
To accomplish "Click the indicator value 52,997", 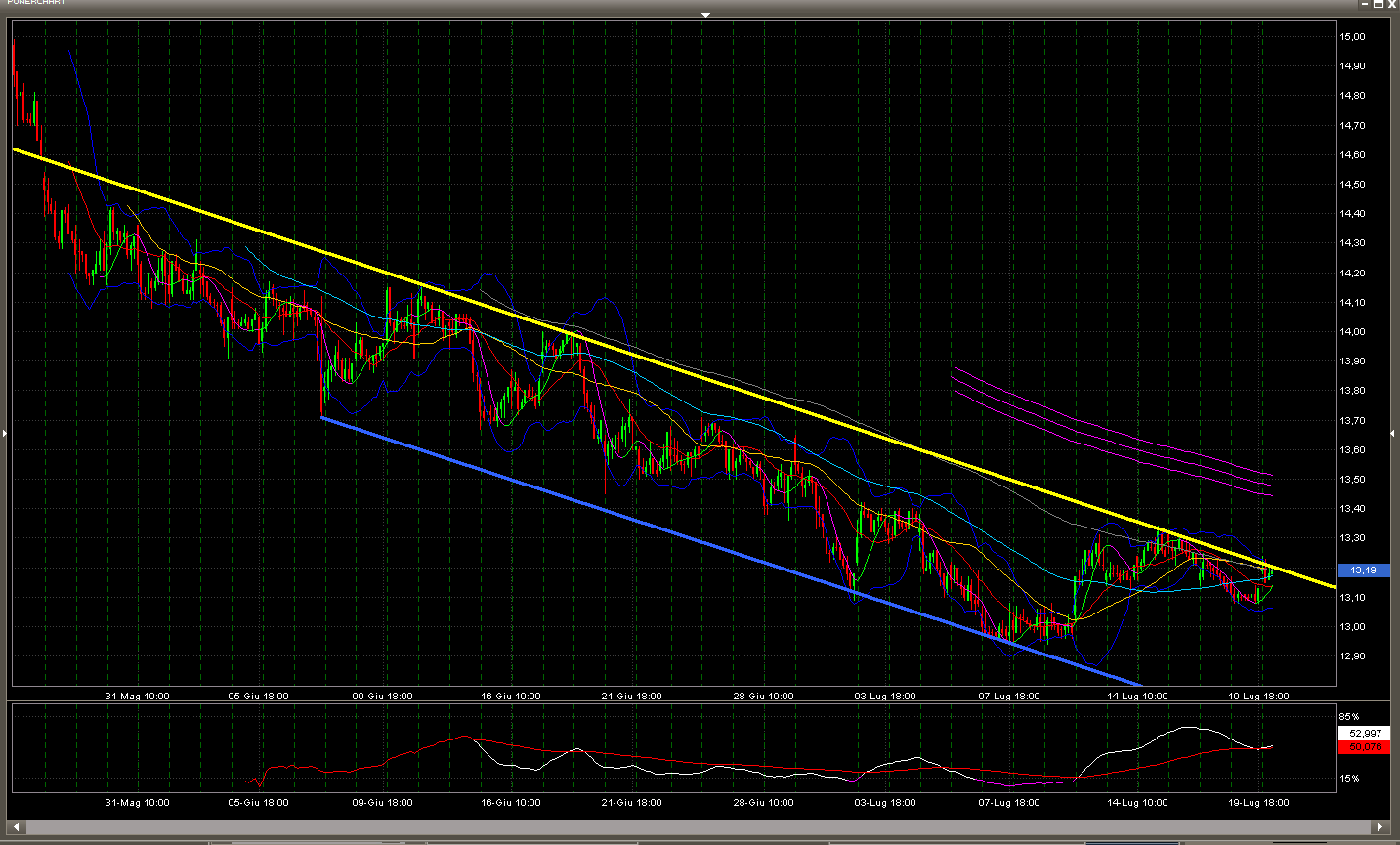I will [x=1364, y=733].
